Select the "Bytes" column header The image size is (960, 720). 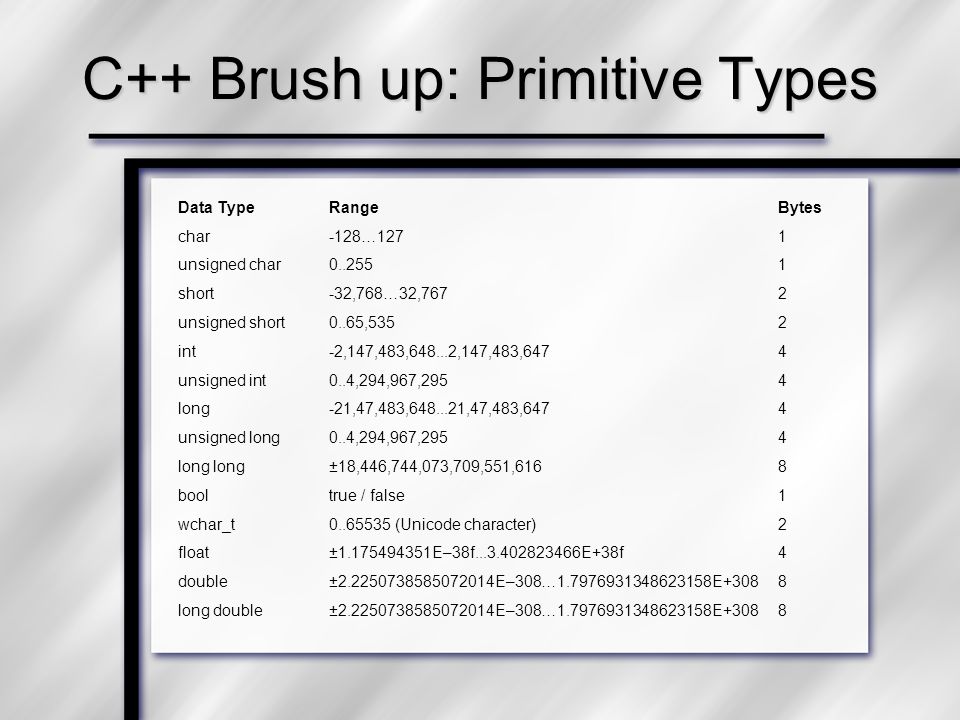799,208
